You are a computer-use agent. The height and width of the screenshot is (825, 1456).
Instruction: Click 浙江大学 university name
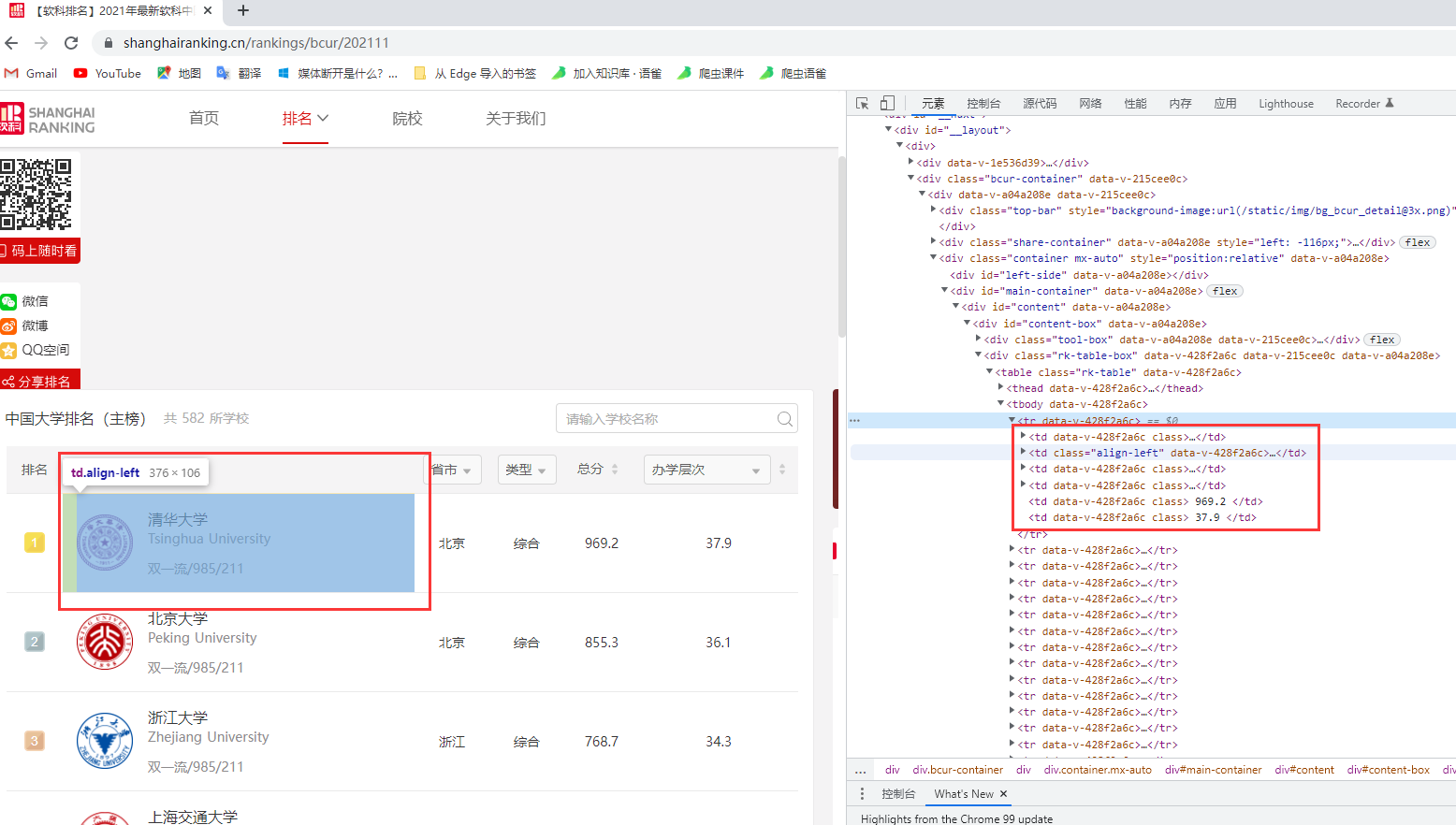coord(178,717)
